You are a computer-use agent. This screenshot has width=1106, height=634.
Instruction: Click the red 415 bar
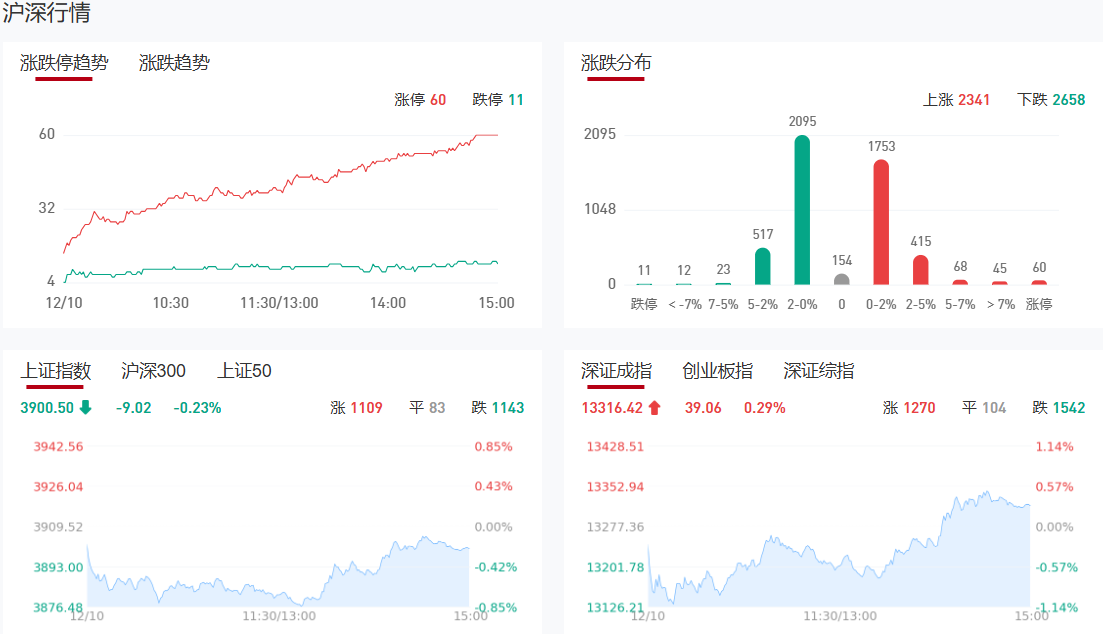pyautogui.click(x=921, y=269)
